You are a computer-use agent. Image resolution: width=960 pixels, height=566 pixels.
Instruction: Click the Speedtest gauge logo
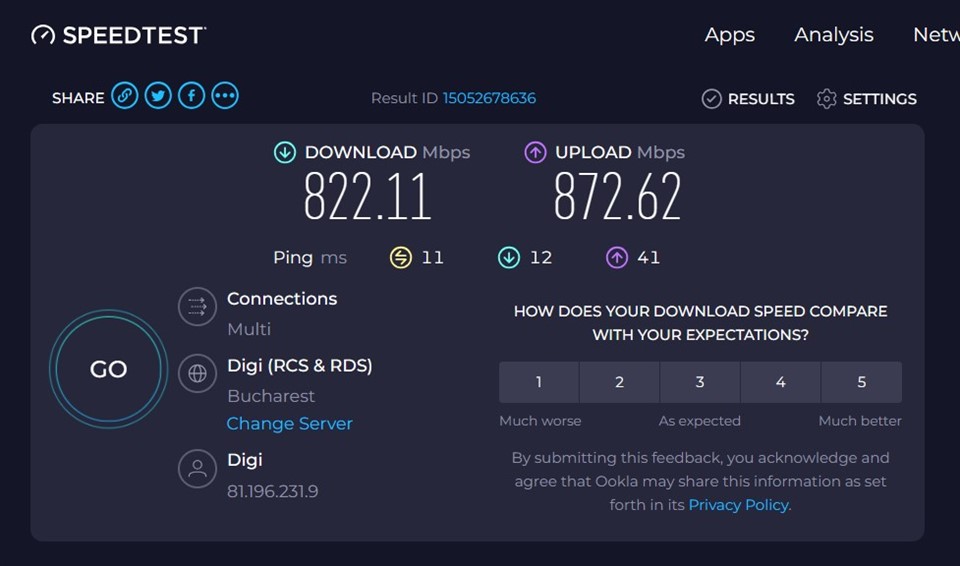(x=43, y=35)
